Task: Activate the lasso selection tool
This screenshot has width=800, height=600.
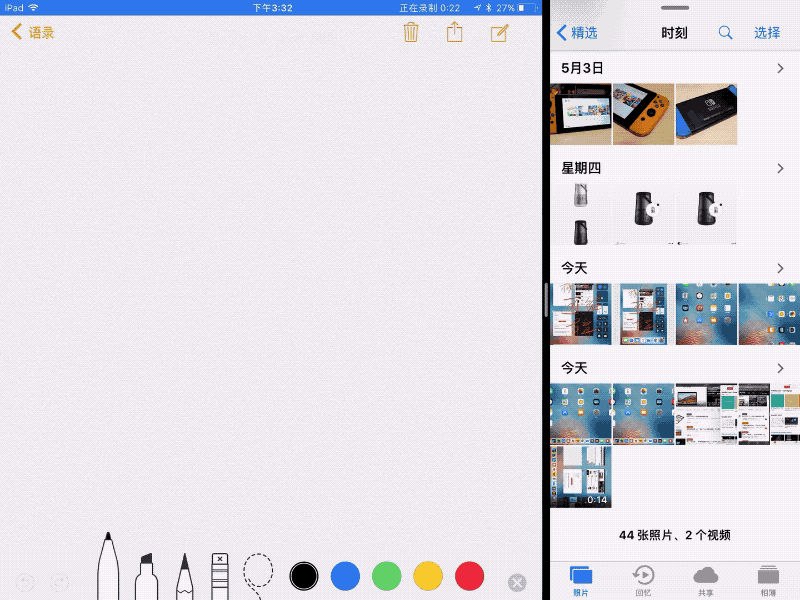Action: (257, 573)
